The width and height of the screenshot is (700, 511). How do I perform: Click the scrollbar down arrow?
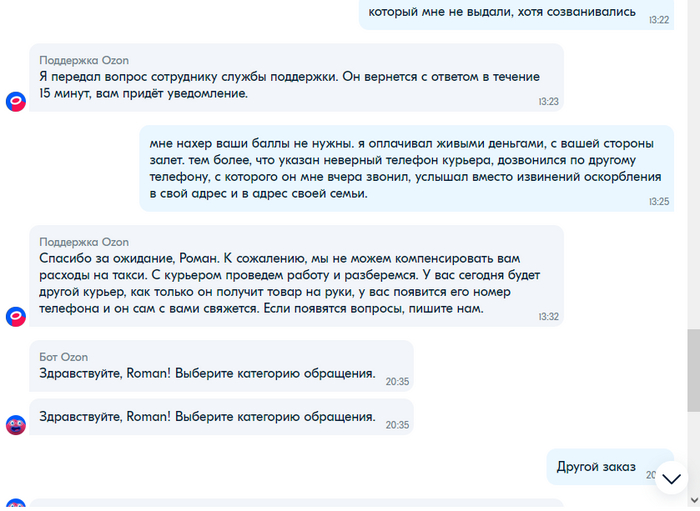coord(694,500)
